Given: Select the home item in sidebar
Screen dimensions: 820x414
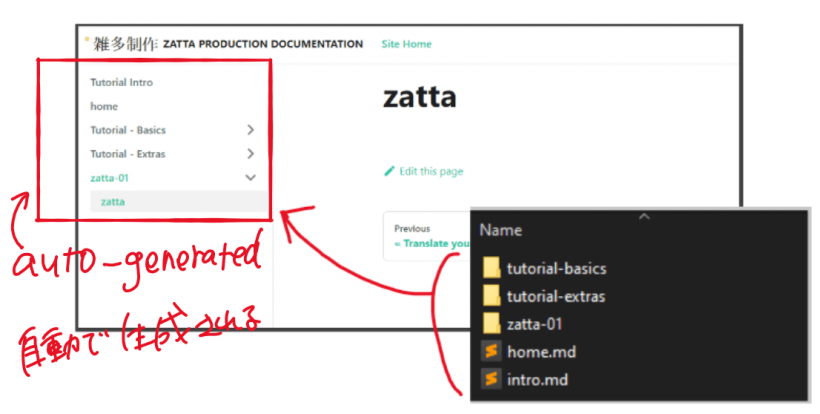Looking at the screenshot, I should [104, 106].
